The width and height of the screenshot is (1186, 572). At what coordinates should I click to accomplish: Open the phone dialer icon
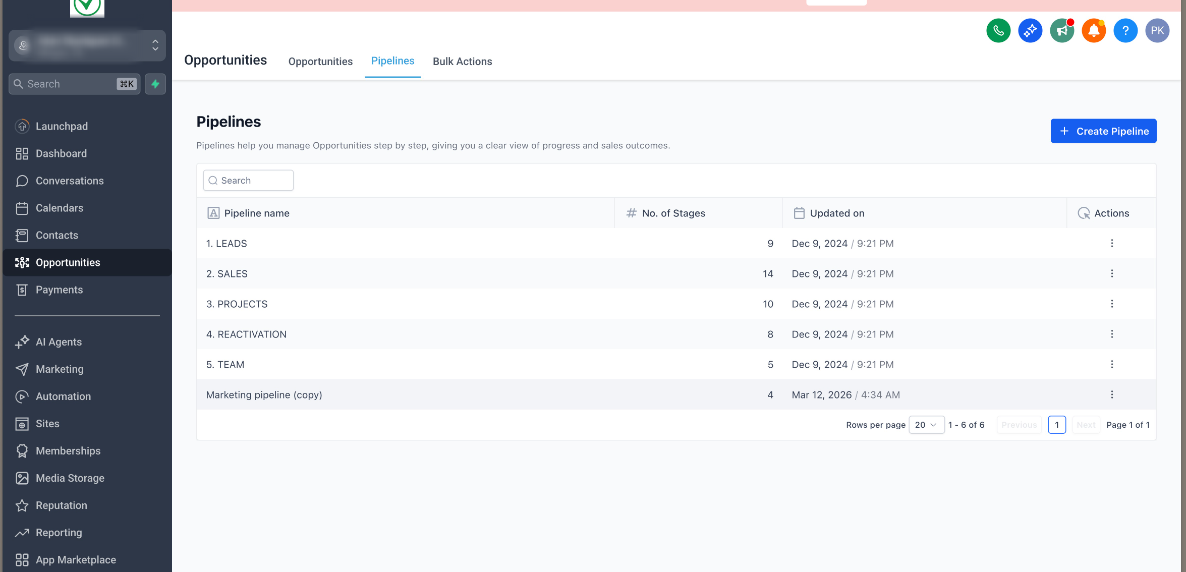click(x=998, y=31)
